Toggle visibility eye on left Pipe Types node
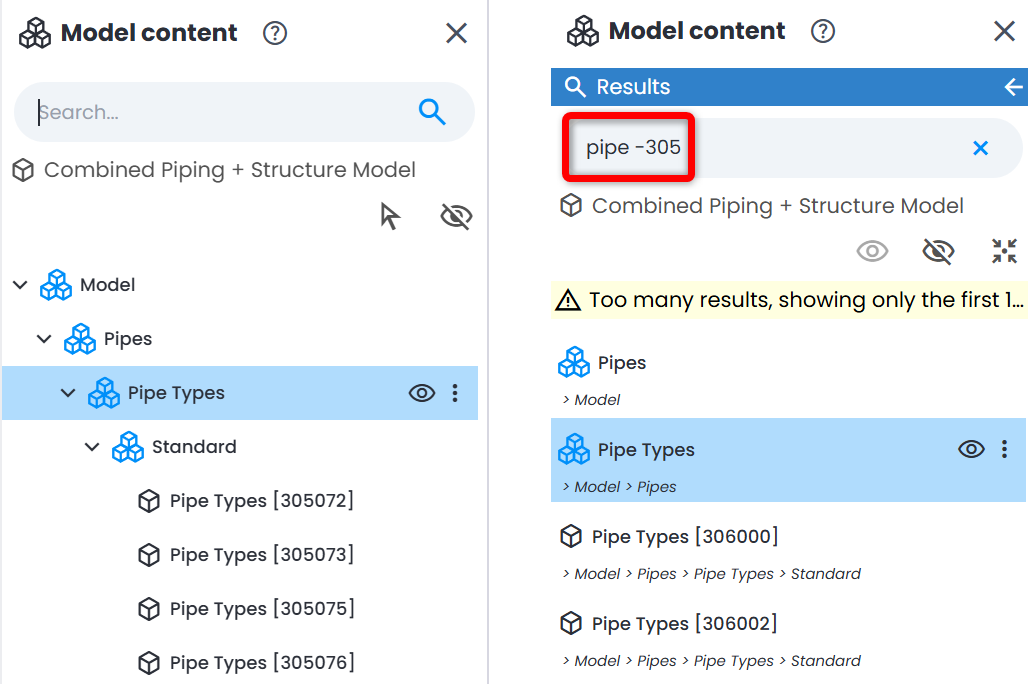The width and height of the screenshot is (1033, 684). point(422,393)
